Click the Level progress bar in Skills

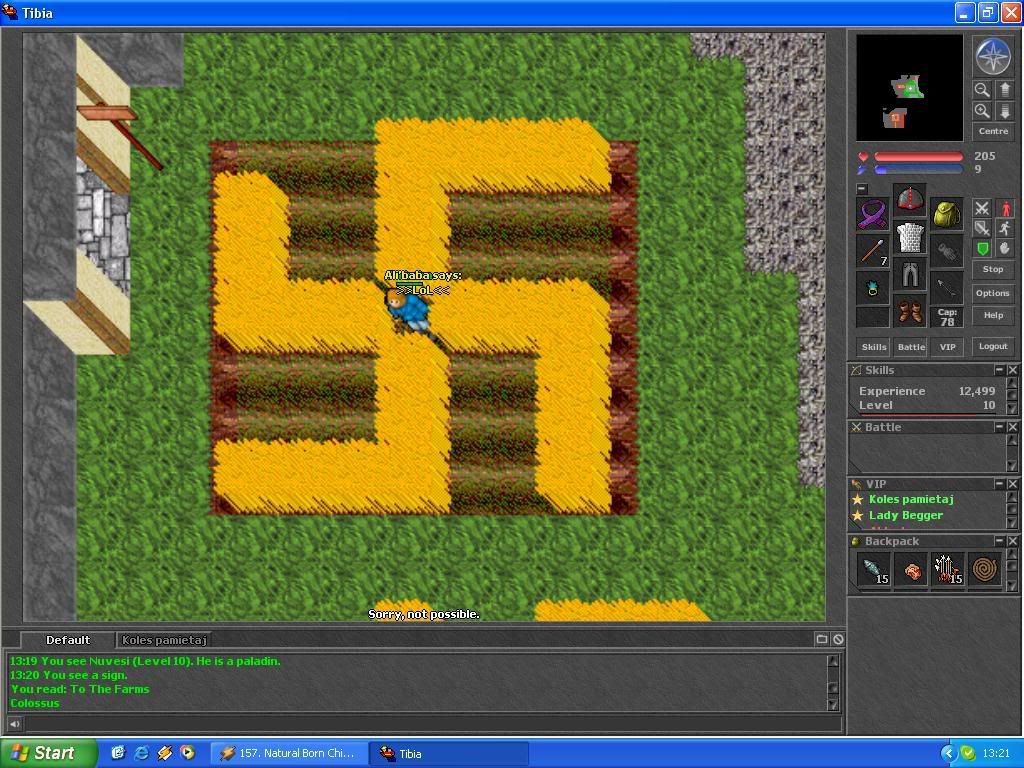[927, 414]
